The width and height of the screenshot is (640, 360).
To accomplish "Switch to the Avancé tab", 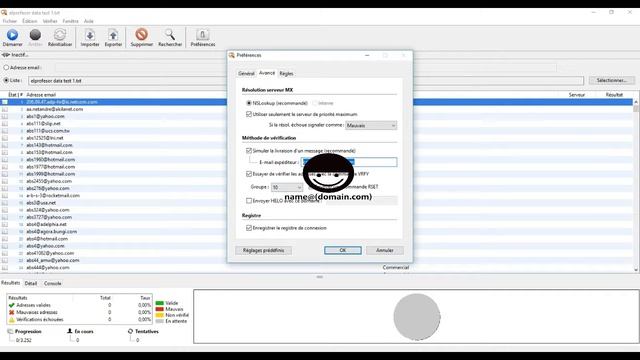I will tap(267, 73).
